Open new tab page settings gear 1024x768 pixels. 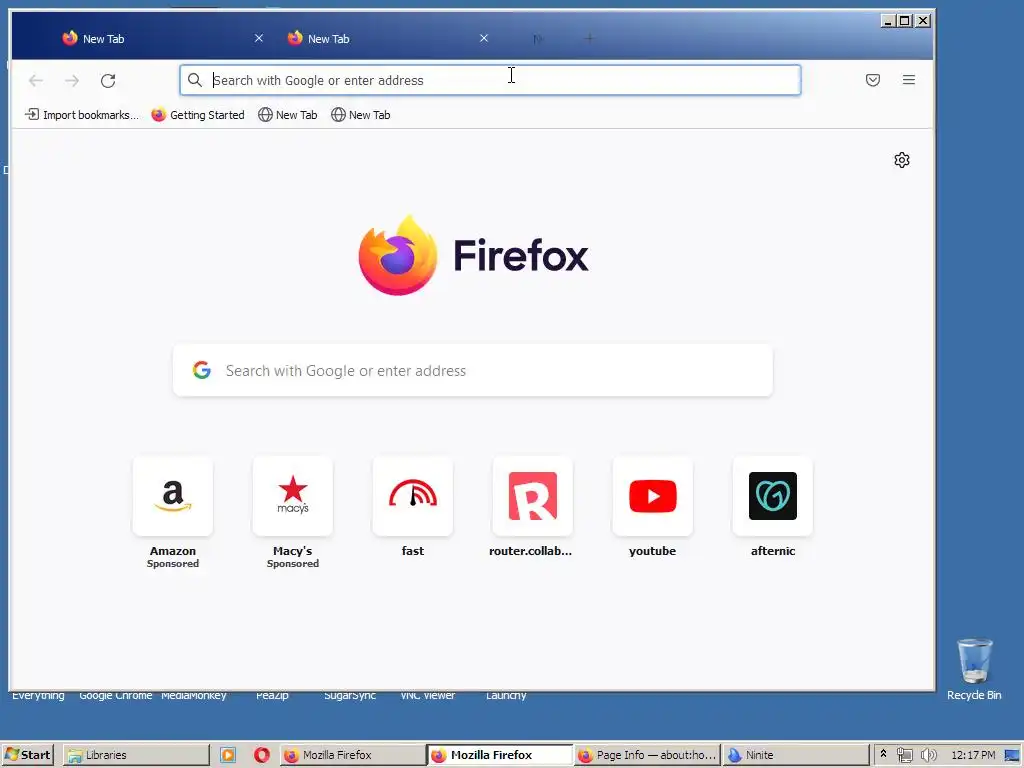tap(902, 160)
